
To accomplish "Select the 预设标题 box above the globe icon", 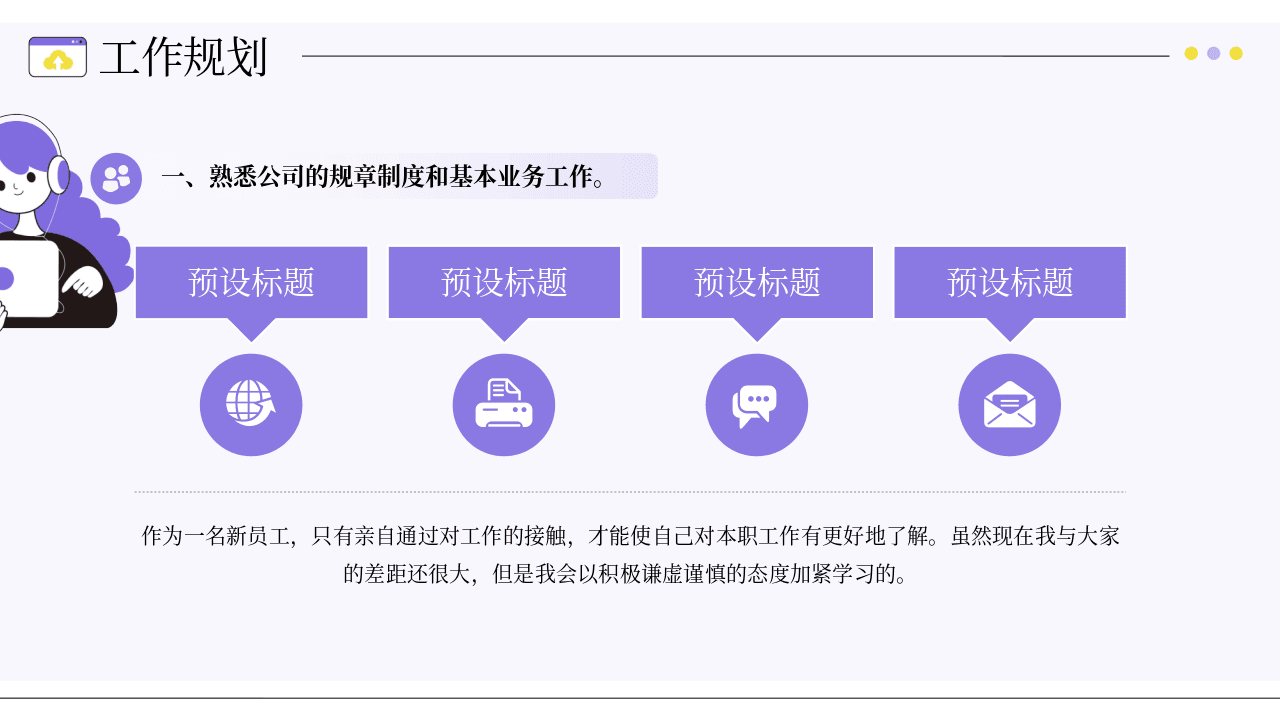I will tap(252, 283).
